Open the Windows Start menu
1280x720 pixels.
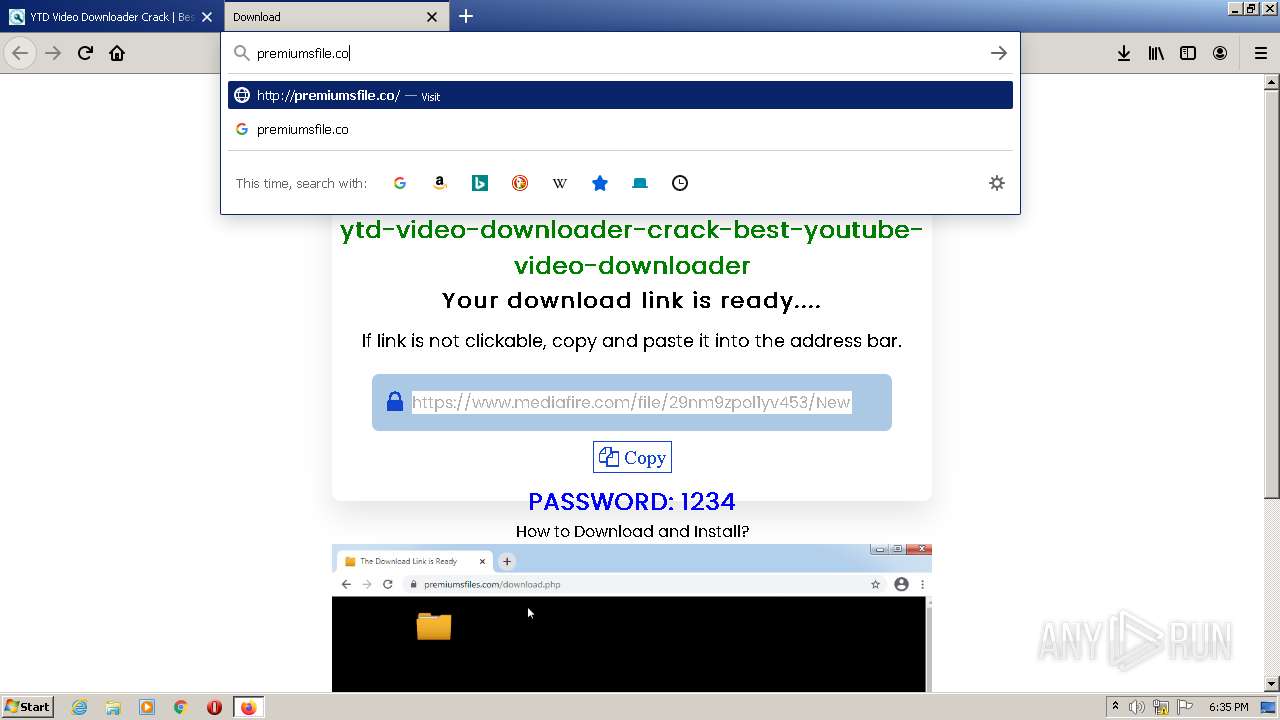tap(28, 706)
